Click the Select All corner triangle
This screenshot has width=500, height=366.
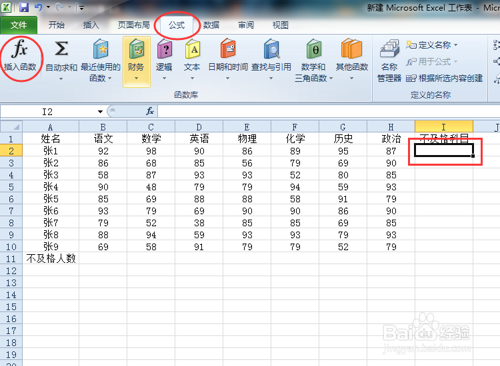click(x=11, y=127)
